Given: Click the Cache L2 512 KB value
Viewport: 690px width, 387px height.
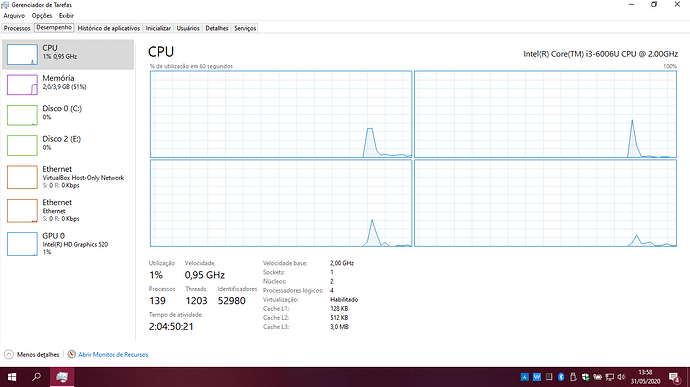Looking at the screenshot, I should pyautogui.click(x=339, y=317).
